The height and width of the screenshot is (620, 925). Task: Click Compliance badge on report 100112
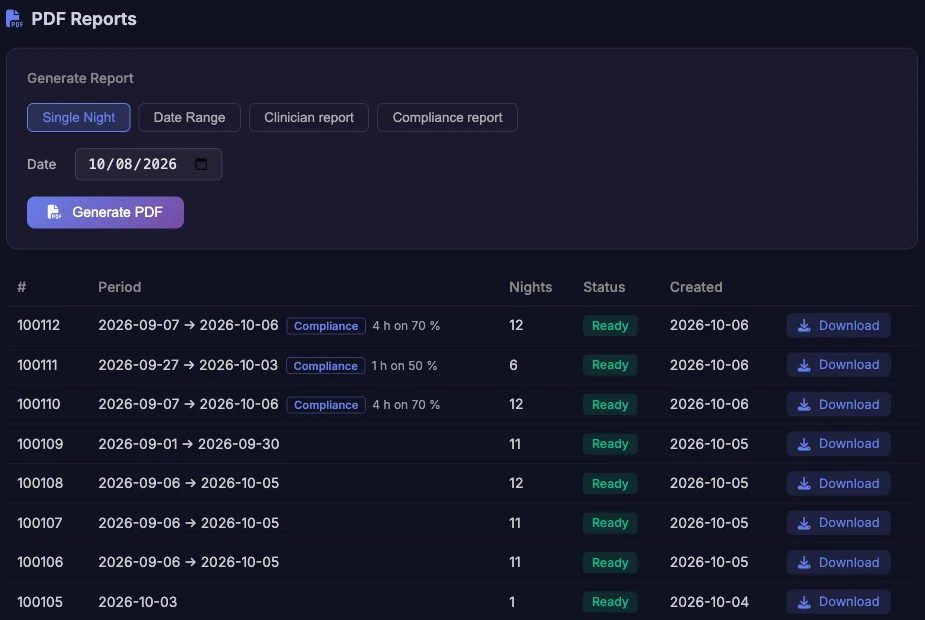pyautogui.click(x=326, y=326)
